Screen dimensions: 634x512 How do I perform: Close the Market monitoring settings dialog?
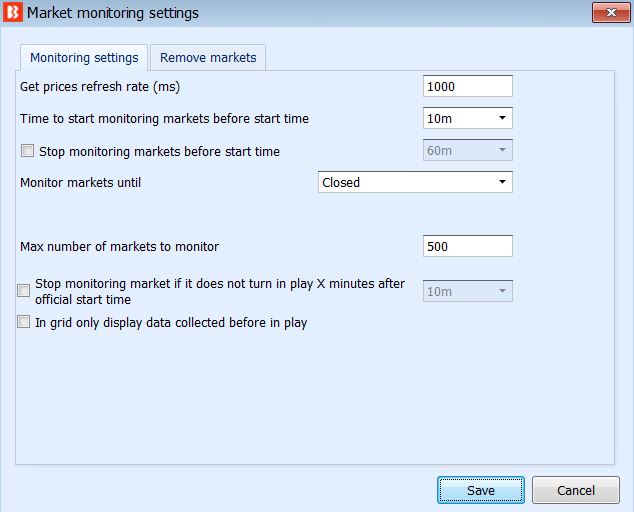tap(611, 13)
